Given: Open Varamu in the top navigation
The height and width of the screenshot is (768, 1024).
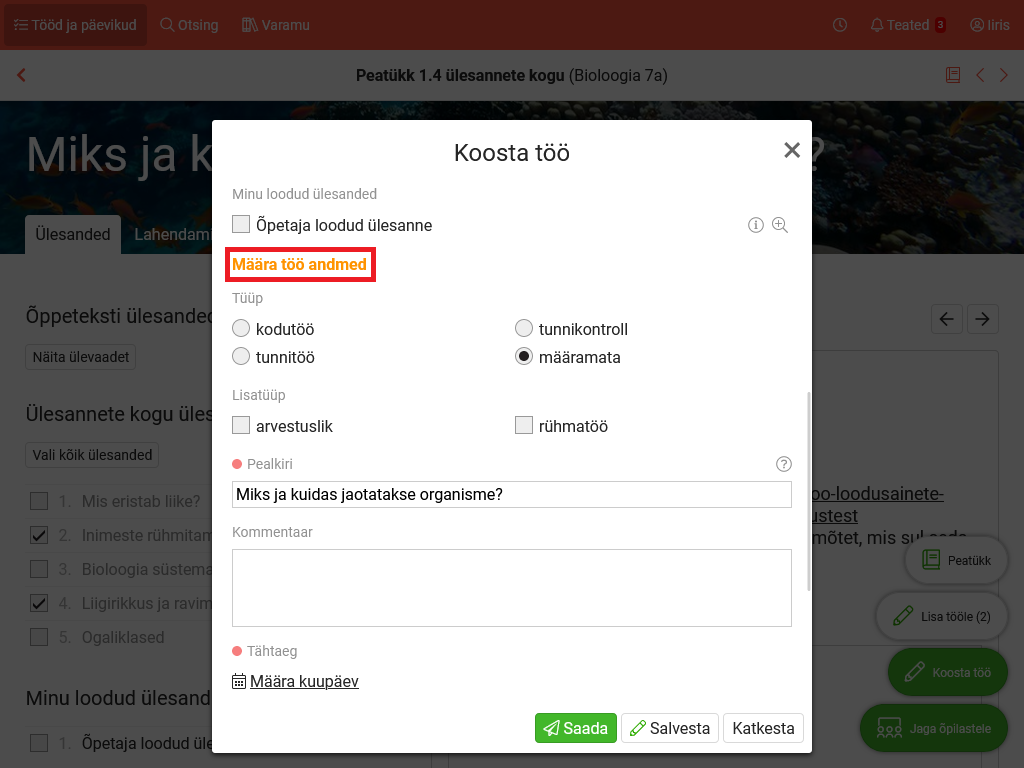Looking at the screenshot, I should point(276,25).
